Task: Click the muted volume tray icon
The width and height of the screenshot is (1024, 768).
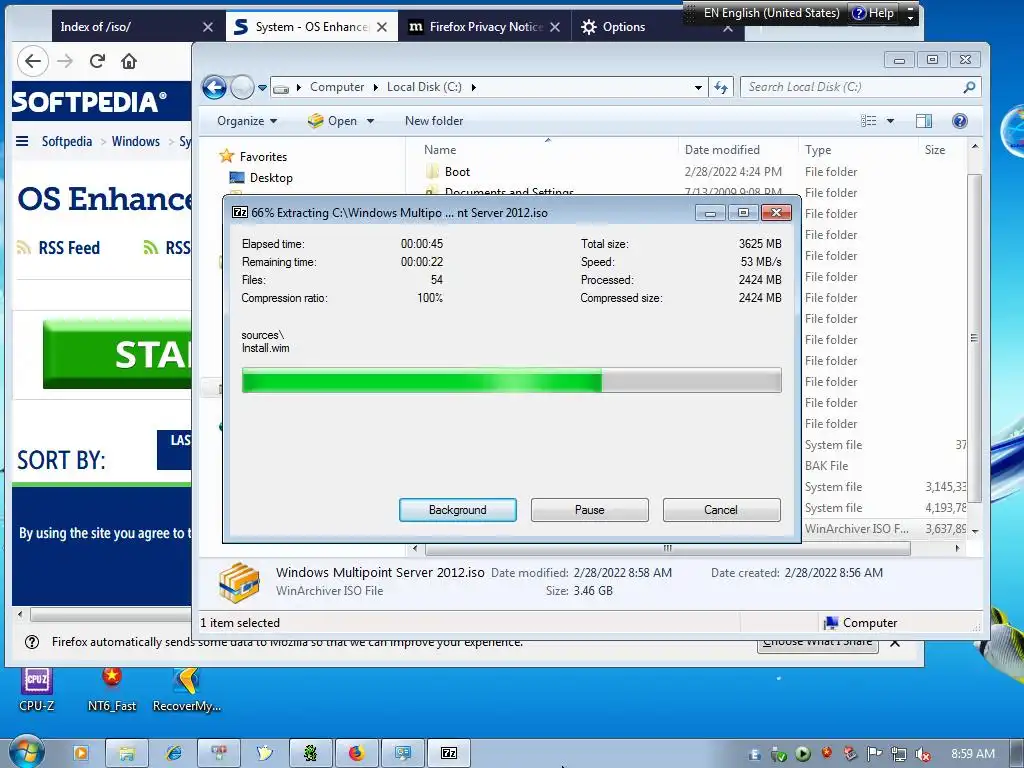Action: [x=923, y=754]
